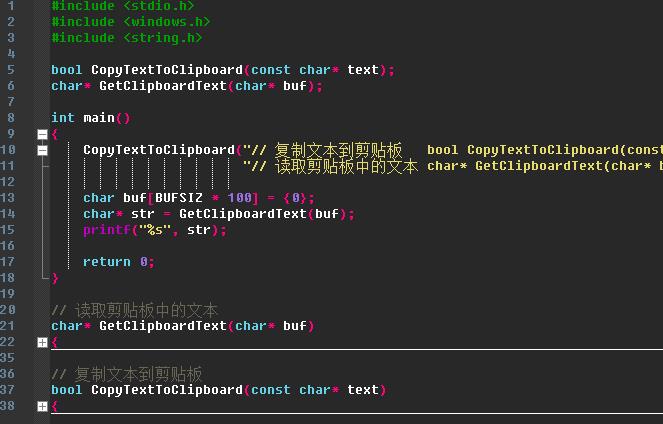Viewport: 663px width, 424px height.
Task: Collapse the fold marker beside line 10
Action: pyautogui.click(x=42, y=150)
